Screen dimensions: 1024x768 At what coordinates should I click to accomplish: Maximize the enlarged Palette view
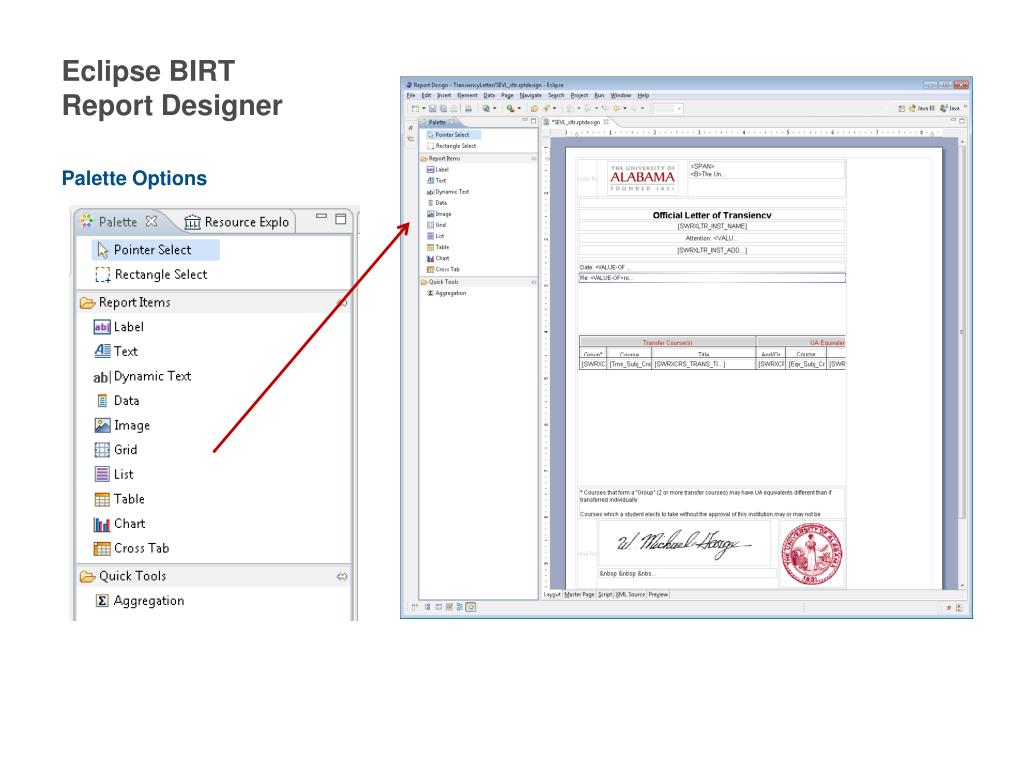[x=341, y=219]
